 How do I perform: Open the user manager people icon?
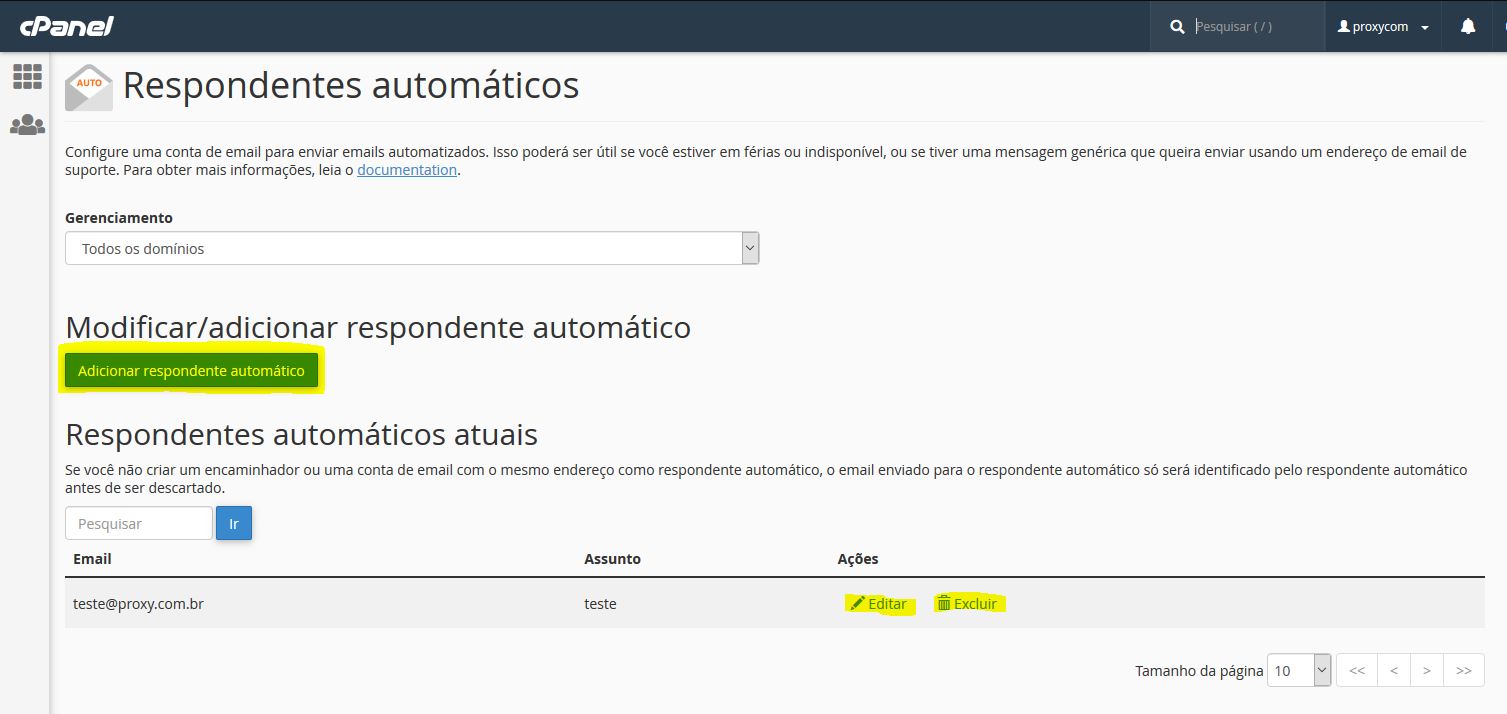pyautogui.click(x=27, y=125)
